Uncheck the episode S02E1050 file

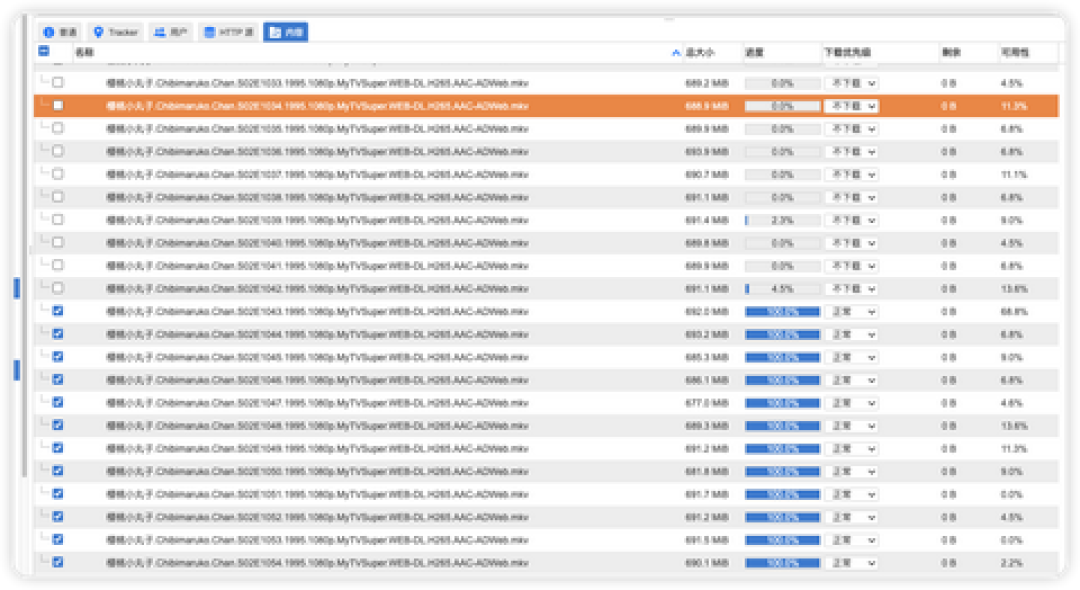pyautogui.click(x=58, y=471)
